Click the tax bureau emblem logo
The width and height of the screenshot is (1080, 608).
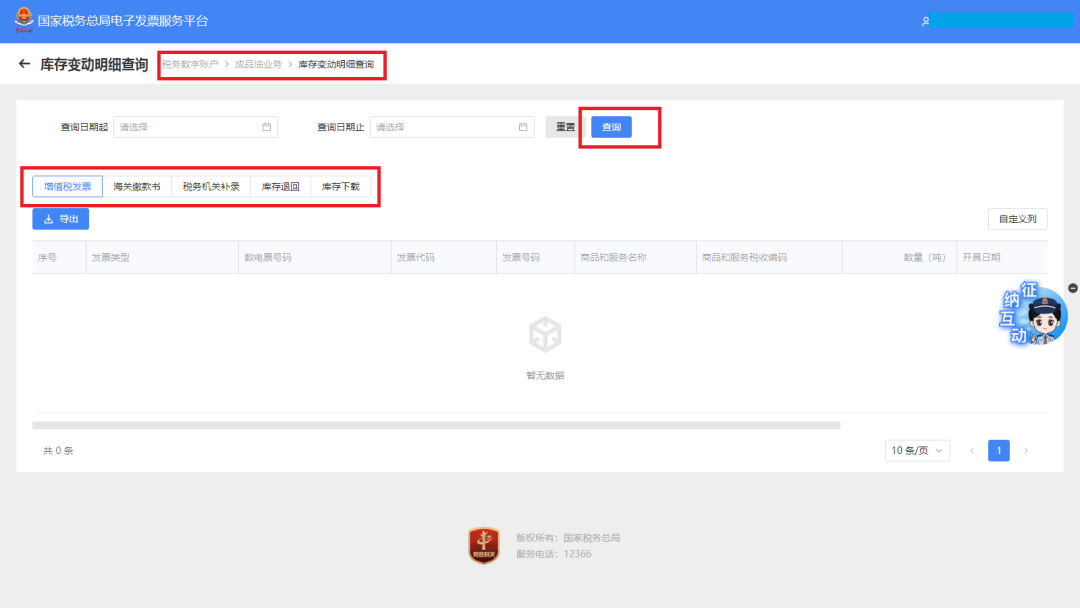[x=23, y=20]
